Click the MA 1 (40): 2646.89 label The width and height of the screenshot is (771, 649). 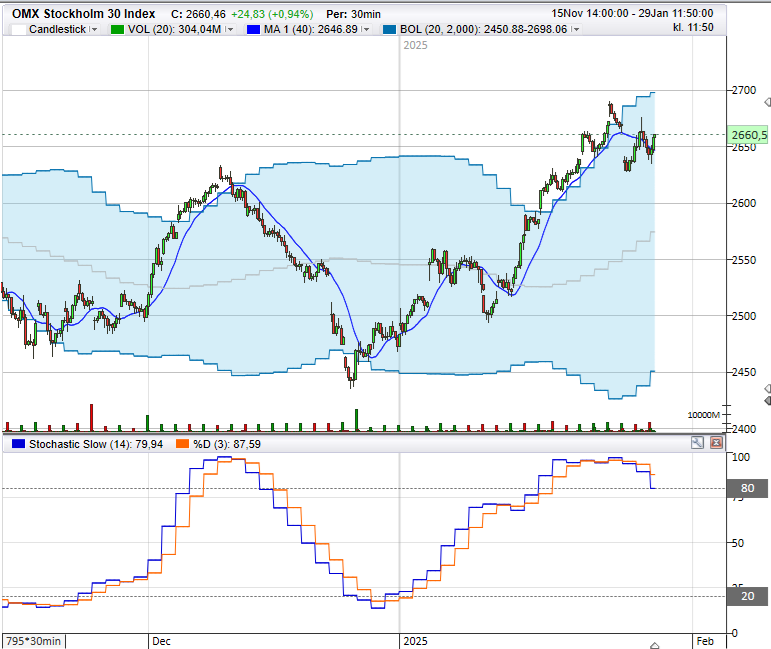pos(311,30)
